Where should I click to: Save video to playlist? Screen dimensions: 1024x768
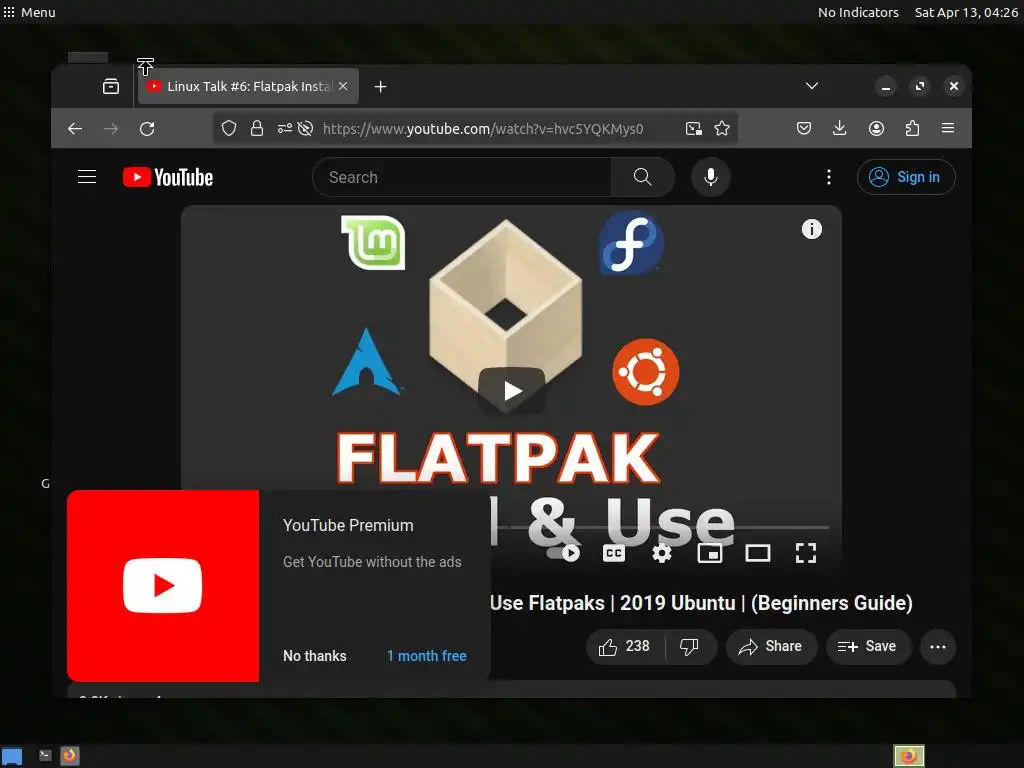click(x=868, y=647)
